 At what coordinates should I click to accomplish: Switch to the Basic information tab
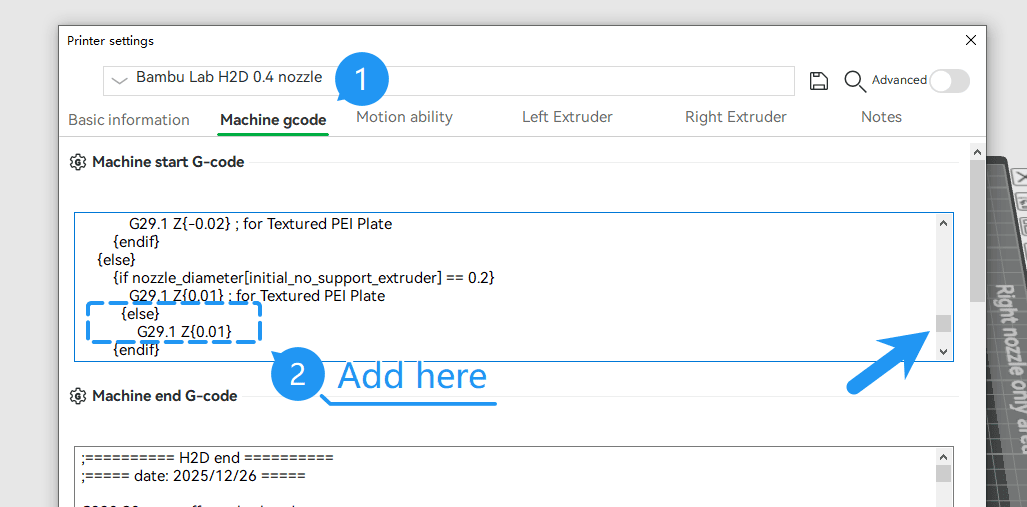[129, 120]
